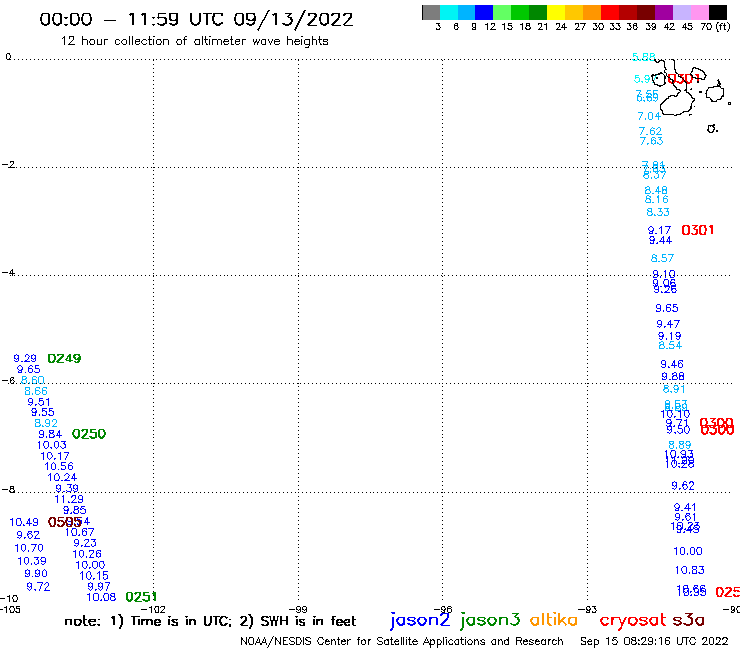Click the '-102' longitude axis label
Image resolution: width=740 pixels, height=650 pixels.
click(x=154, y=609)
